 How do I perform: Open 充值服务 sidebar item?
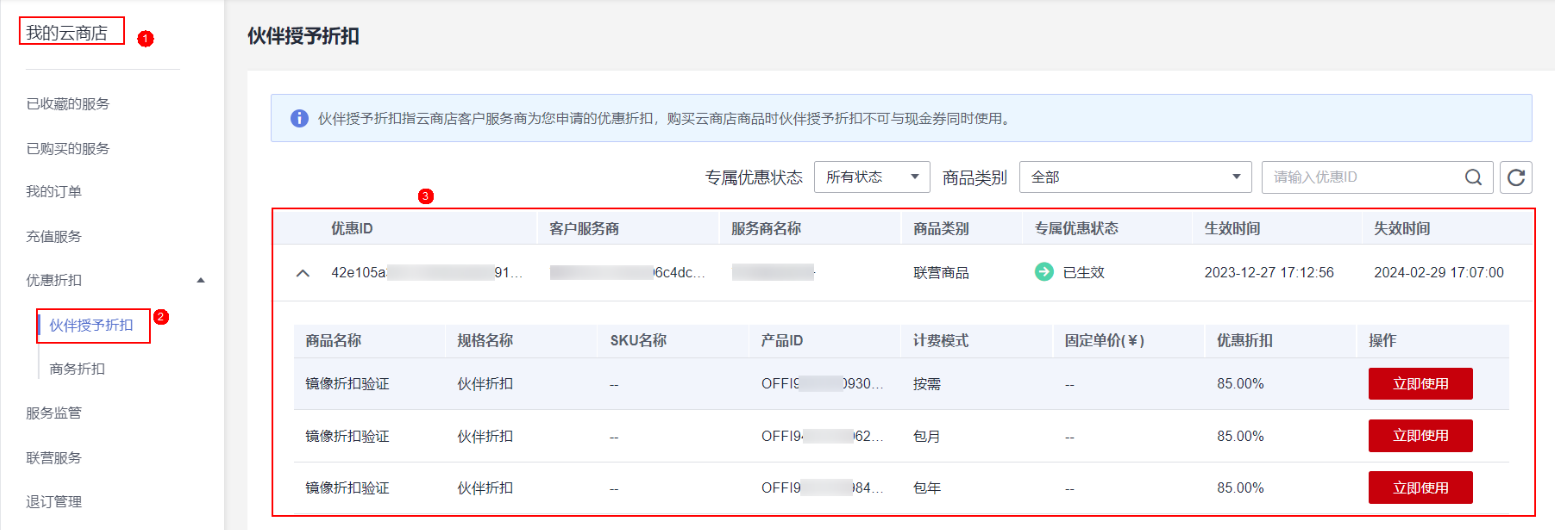click(54, 236)
